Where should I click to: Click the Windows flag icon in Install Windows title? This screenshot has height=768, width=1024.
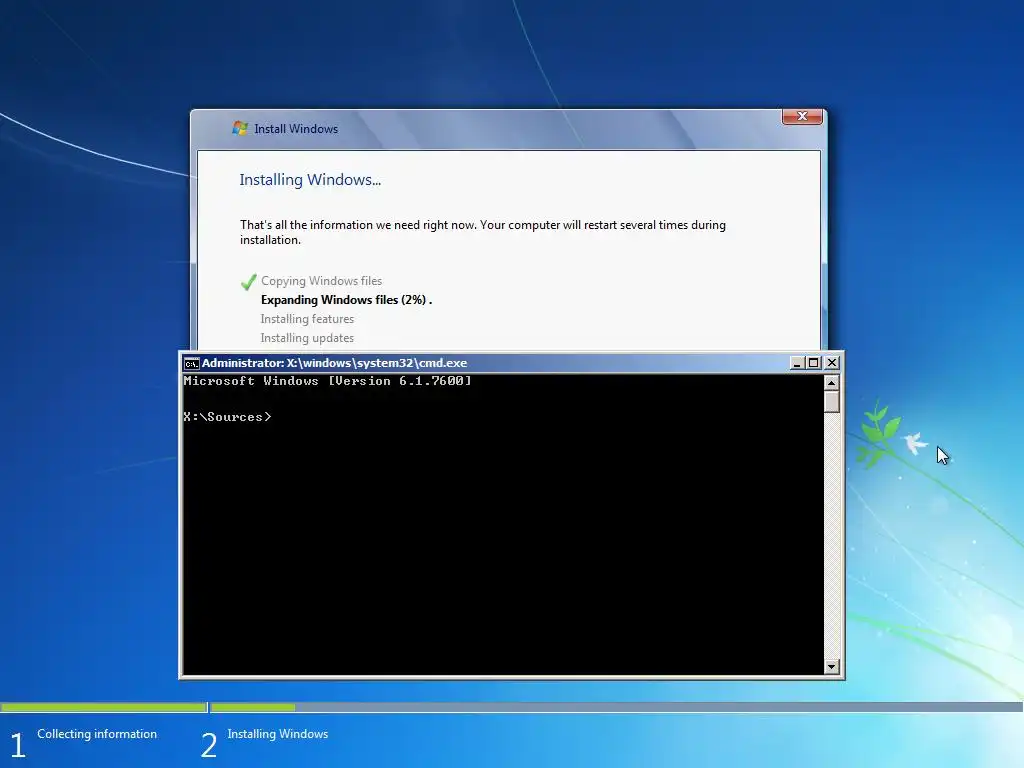[x=240, y=128]
